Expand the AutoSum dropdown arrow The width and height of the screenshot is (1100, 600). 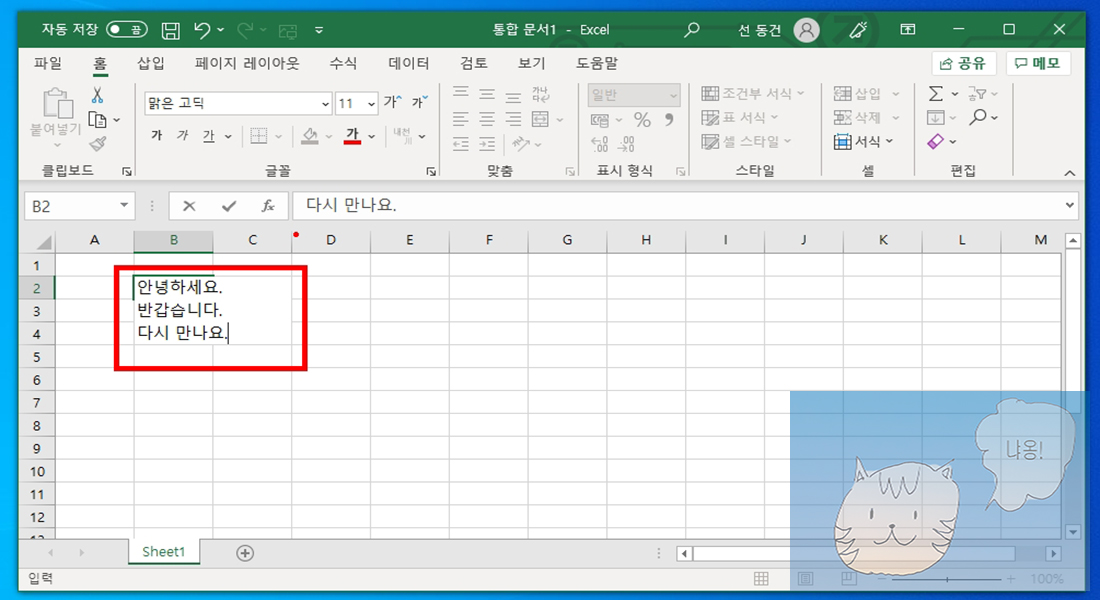coord(955,94)
